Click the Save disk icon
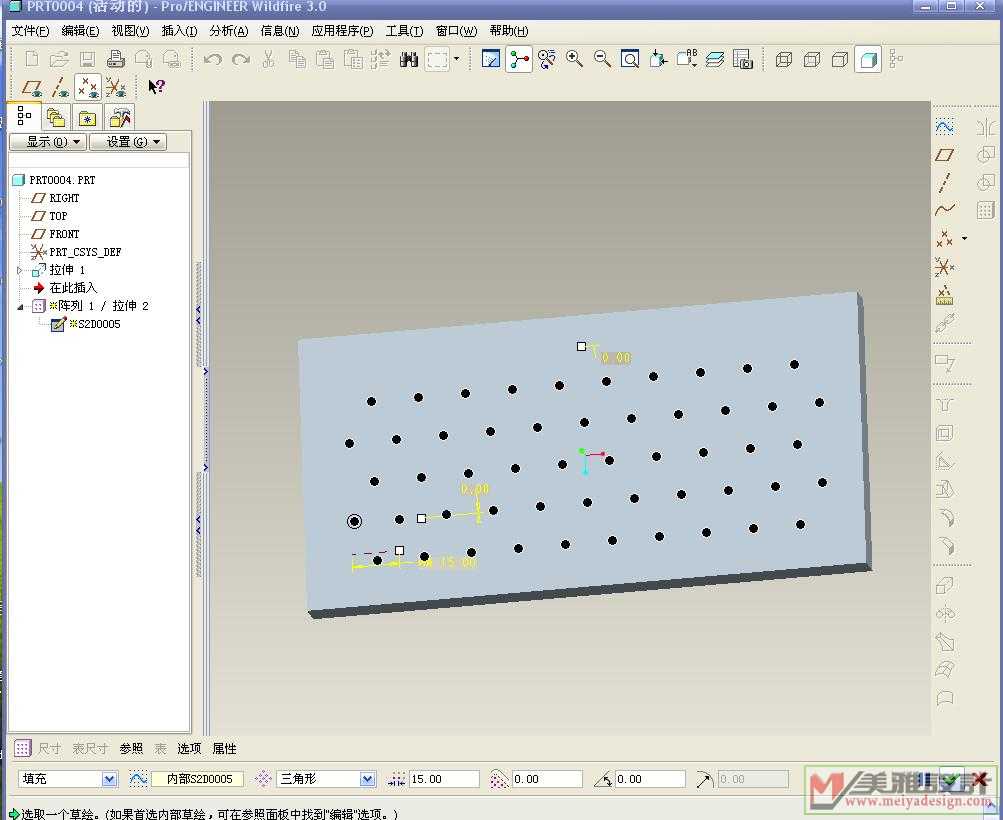The image size is (1003, 820). coord(87,59)
